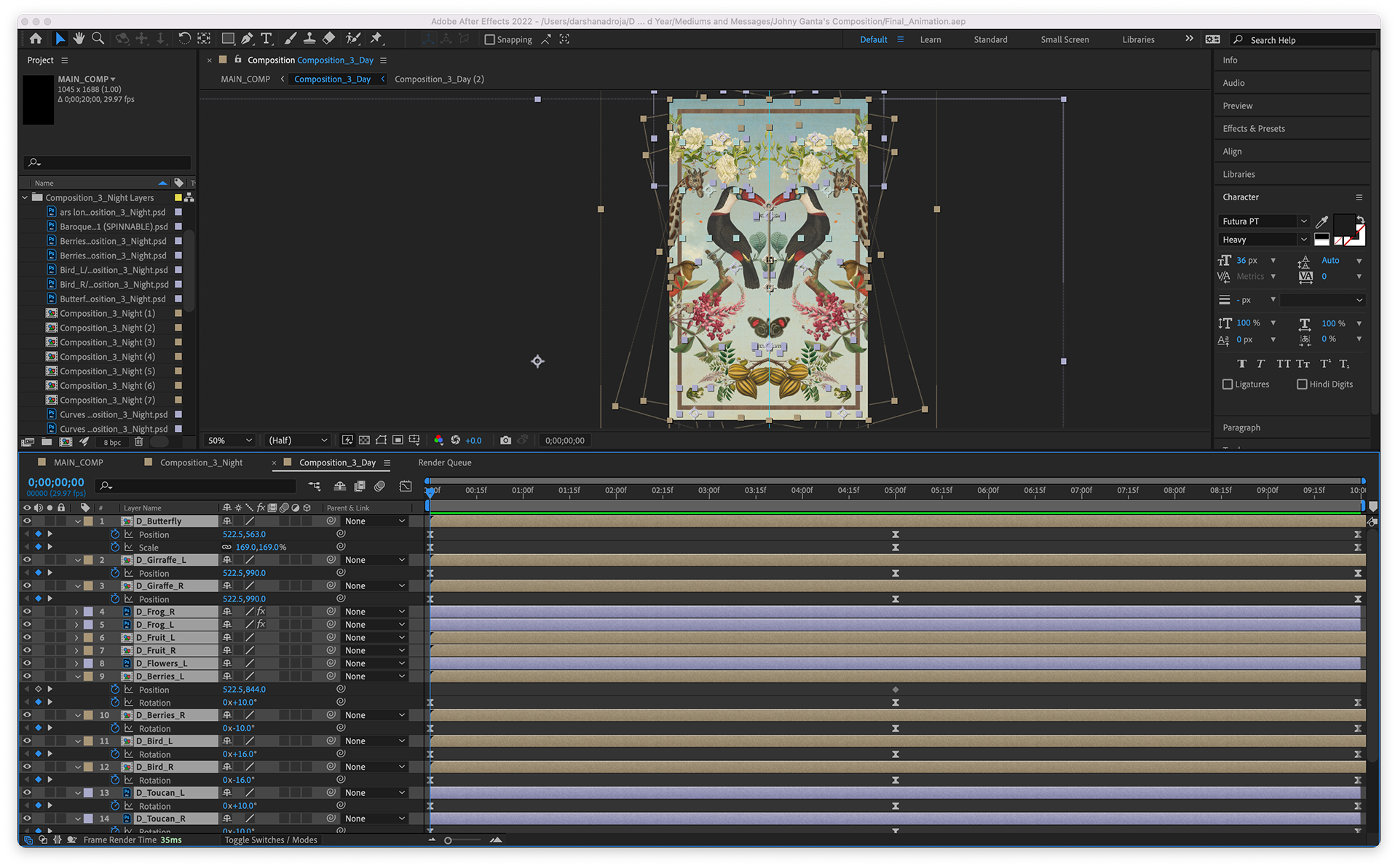Viewport: 1398px width, 868px height.
Task: Click the Search Help field
Action: tap(1303, 40)
